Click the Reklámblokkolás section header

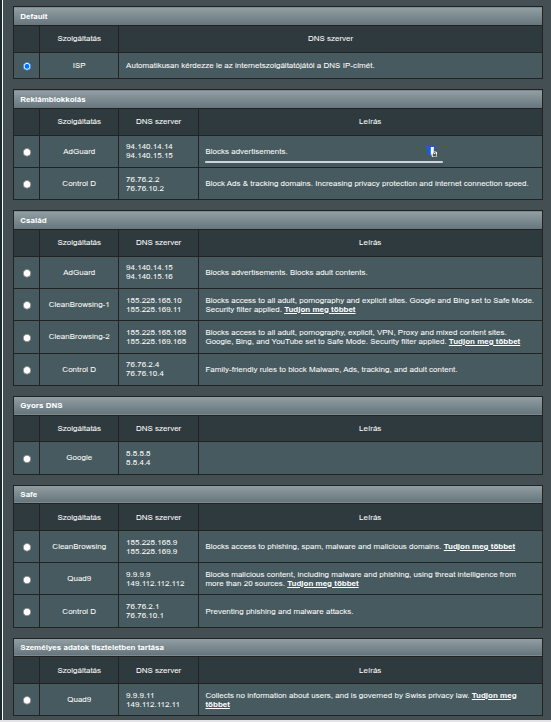click(278, 99)
